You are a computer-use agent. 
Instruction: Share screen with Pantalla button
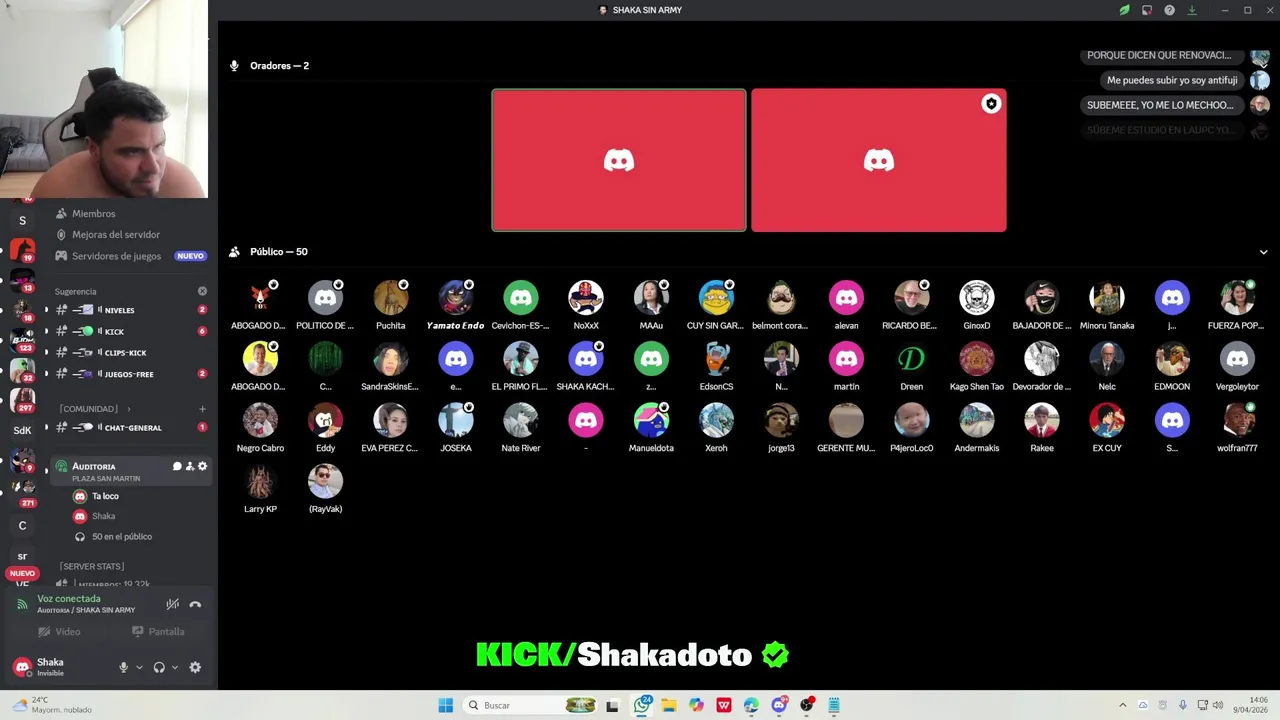[158, 632]
